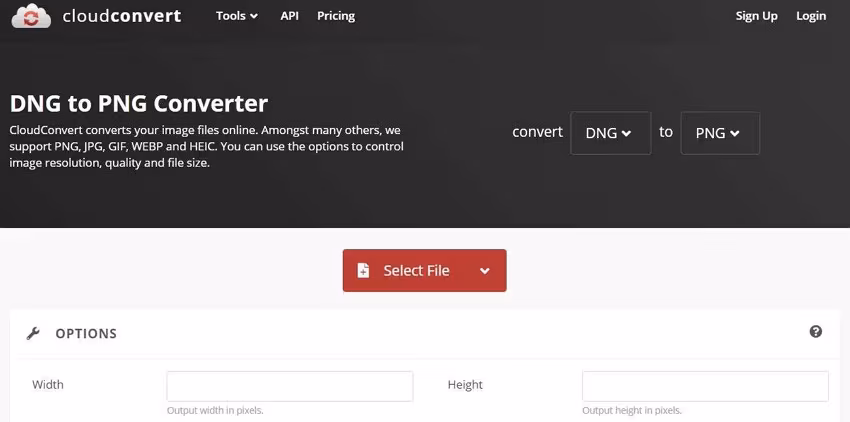The width and height of the screenshot is (850, 422).
Task: Open the API page
Action: coord(289,16)
